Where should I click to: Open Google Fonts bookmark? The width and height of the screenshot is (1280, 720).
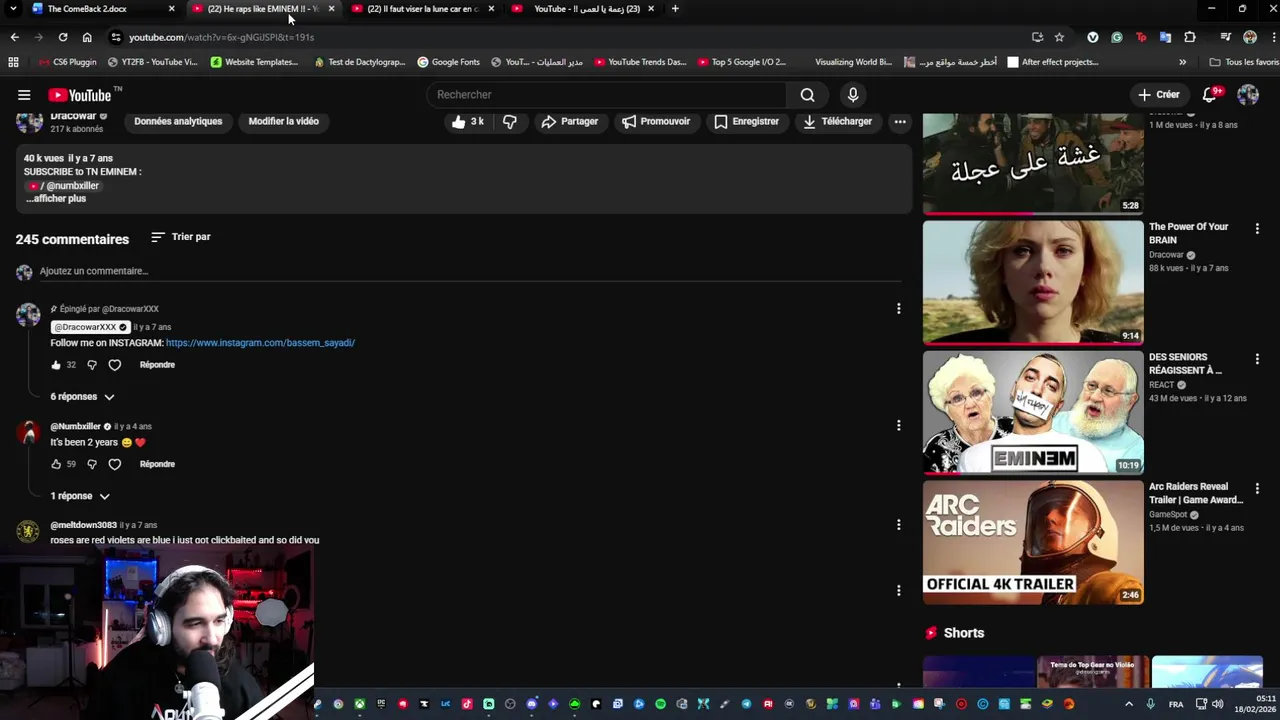pos(448,62)
